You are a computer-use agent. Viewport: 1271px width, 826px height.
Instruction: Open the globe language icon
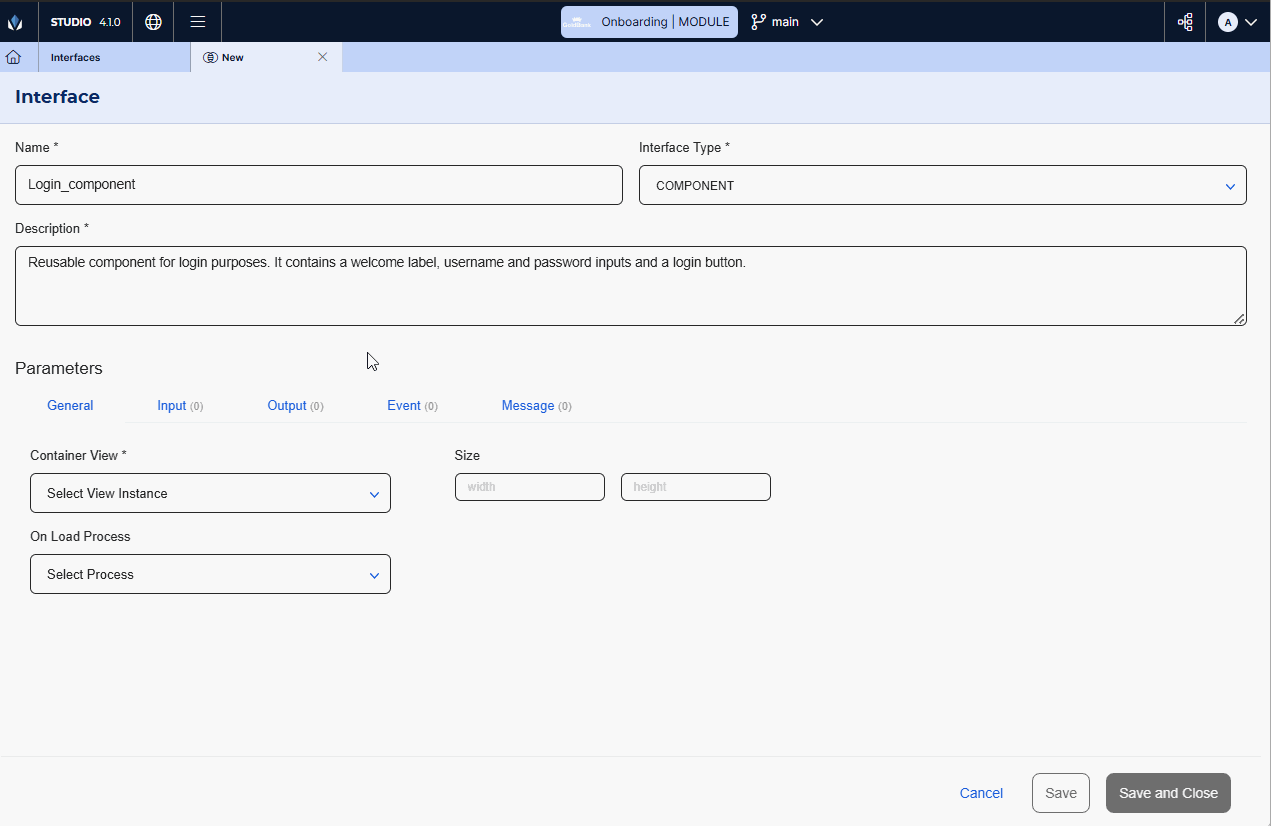(x=153, y=22)
